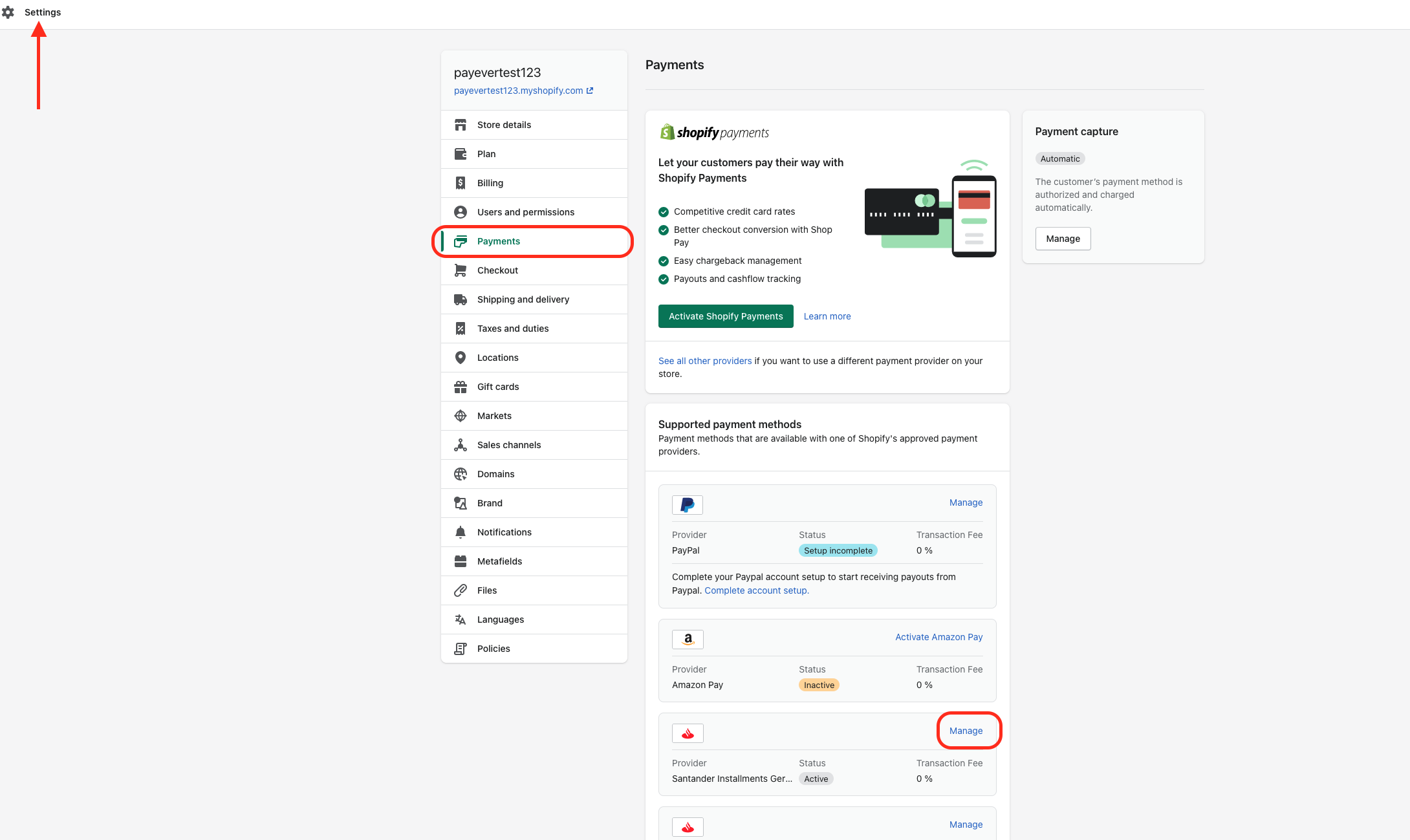This screenshot has width=1410, height=840.
Task: Select Checkout in the settings sidebar
Action: 534,270
